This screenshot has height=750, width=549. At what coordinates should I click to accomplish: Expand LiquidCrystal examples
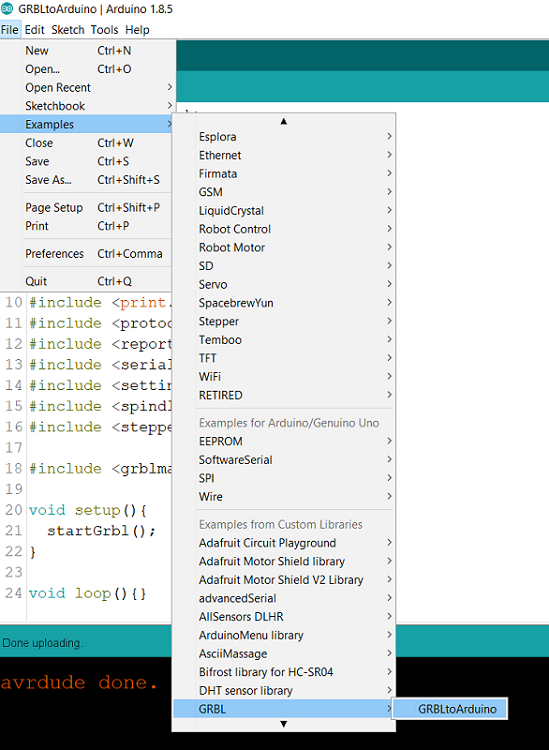click(x=284, y=211)
